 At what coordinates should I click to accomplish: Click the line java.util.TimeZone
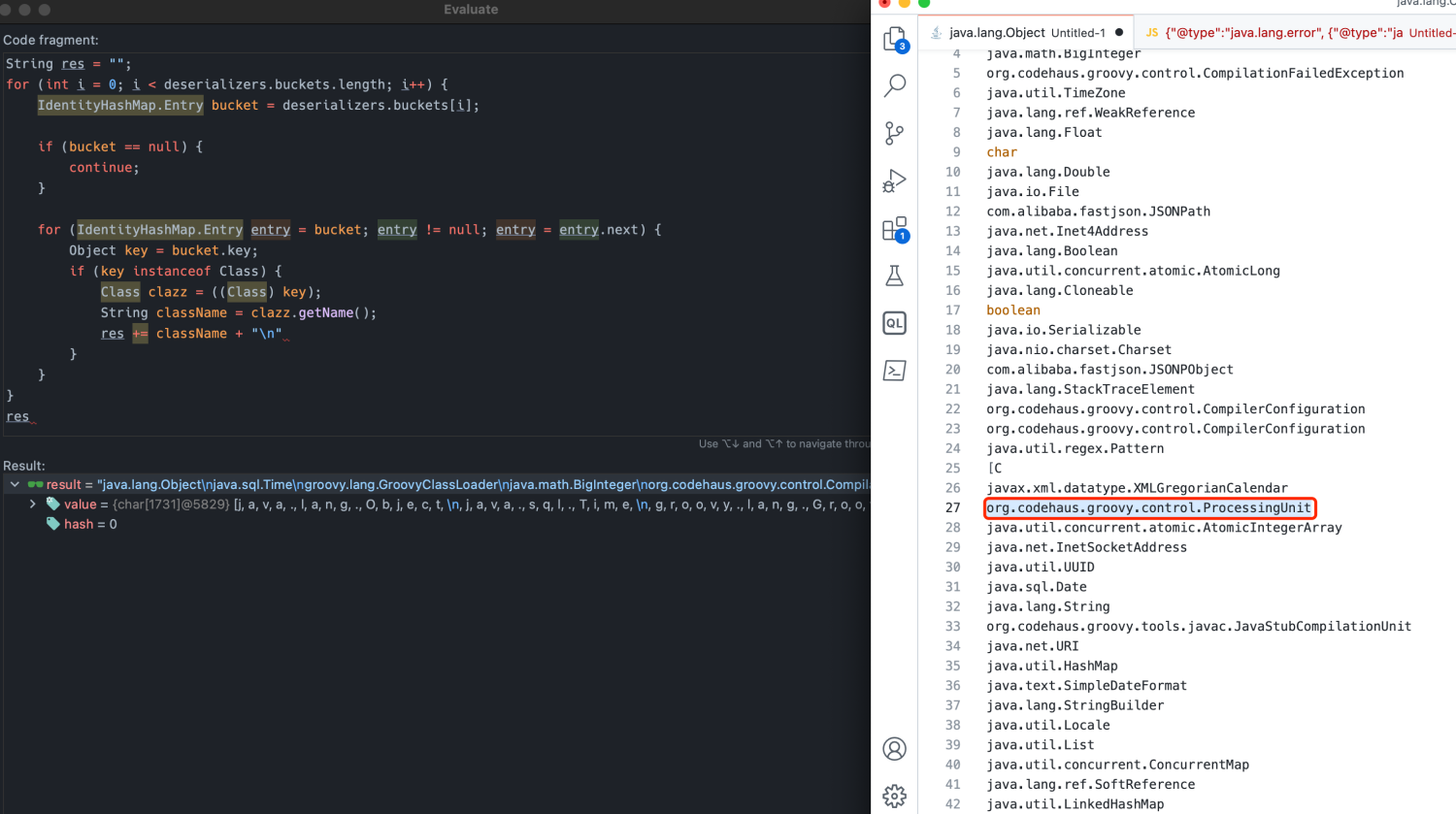[1056, 93]
